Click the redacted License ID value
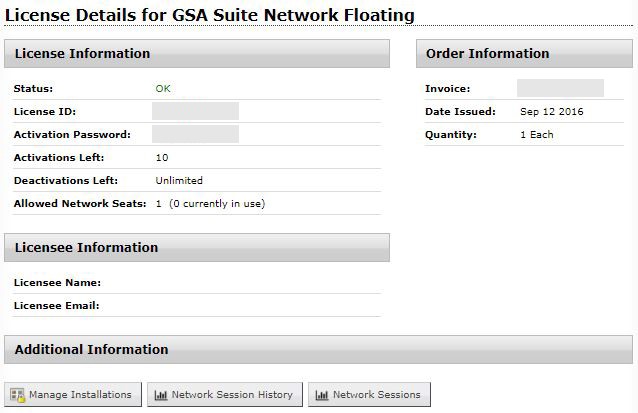This screenshot has height=413, width=638. pyautogui.click(x=195, y=111)
